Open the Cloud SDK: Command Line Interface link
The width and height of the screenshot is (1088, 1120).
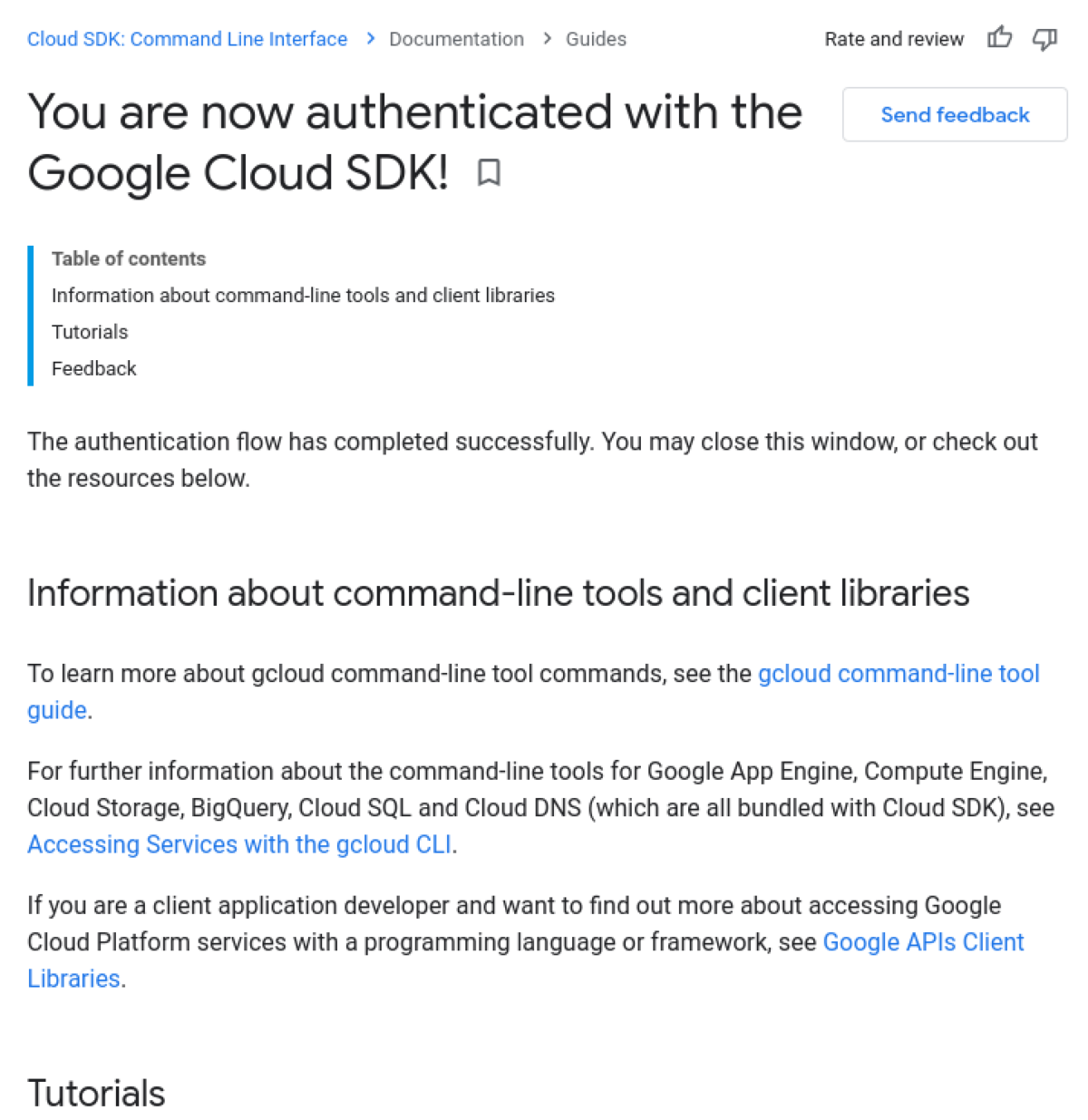(x=187, y=39)
